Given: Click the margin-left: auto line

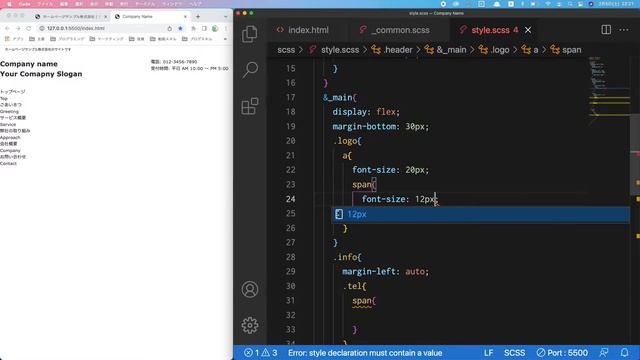Looking at the screenshot, I should (x=385, y=271).
